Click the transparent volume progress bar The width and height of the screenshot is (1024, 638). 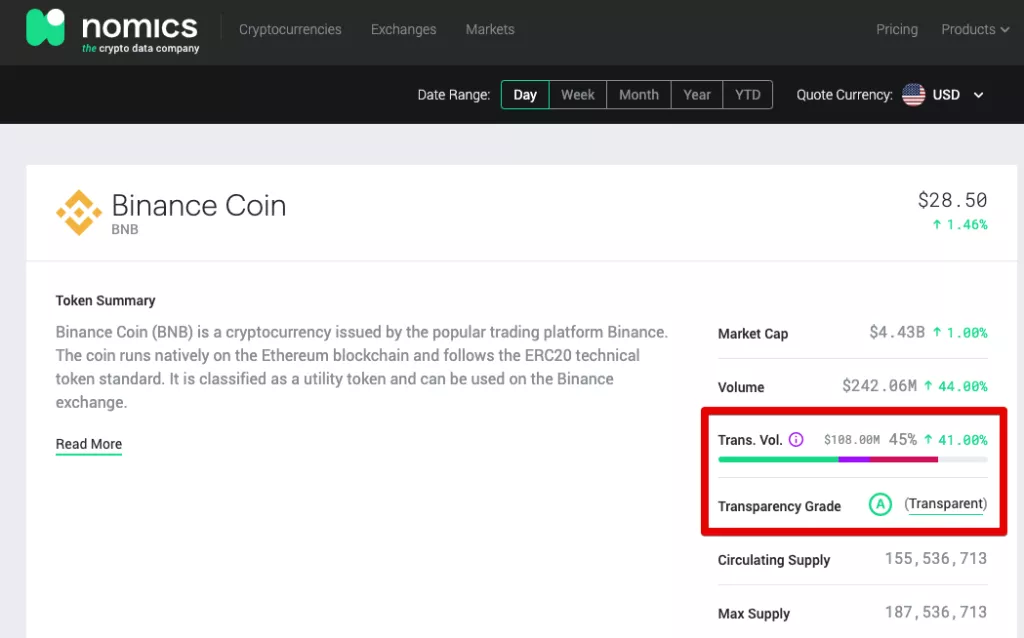[x=852, y=460]
